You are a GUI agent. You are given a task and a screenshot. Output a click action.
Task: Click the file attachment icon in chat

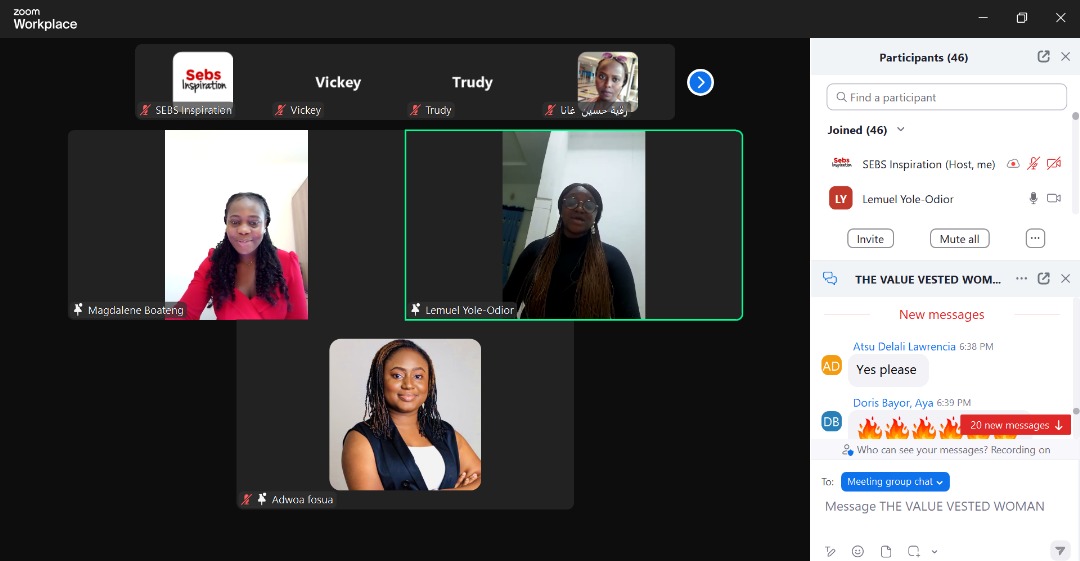tap(885, 551)
